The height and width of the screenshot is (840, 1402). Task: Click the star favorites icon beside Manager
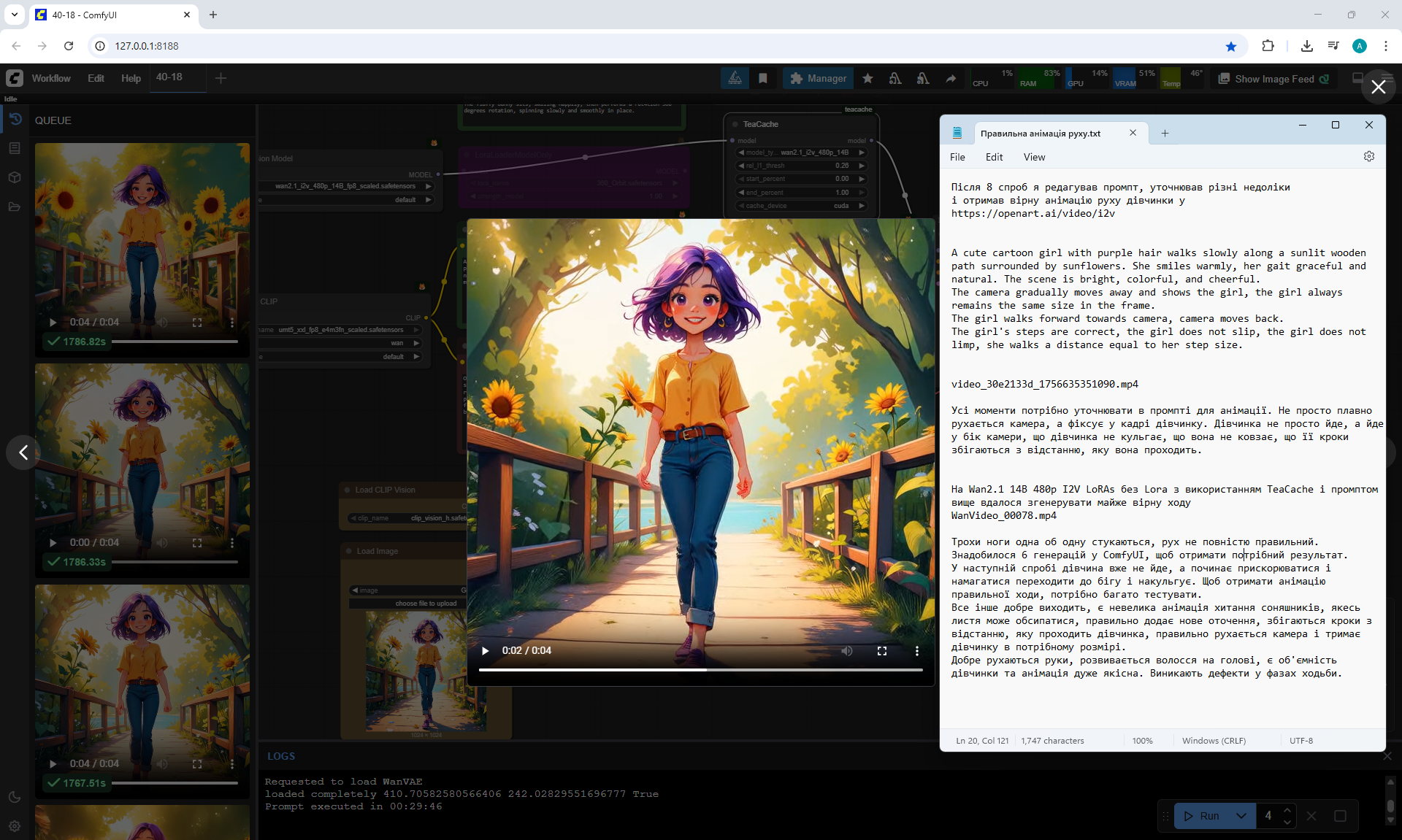[x=867, y=78]
